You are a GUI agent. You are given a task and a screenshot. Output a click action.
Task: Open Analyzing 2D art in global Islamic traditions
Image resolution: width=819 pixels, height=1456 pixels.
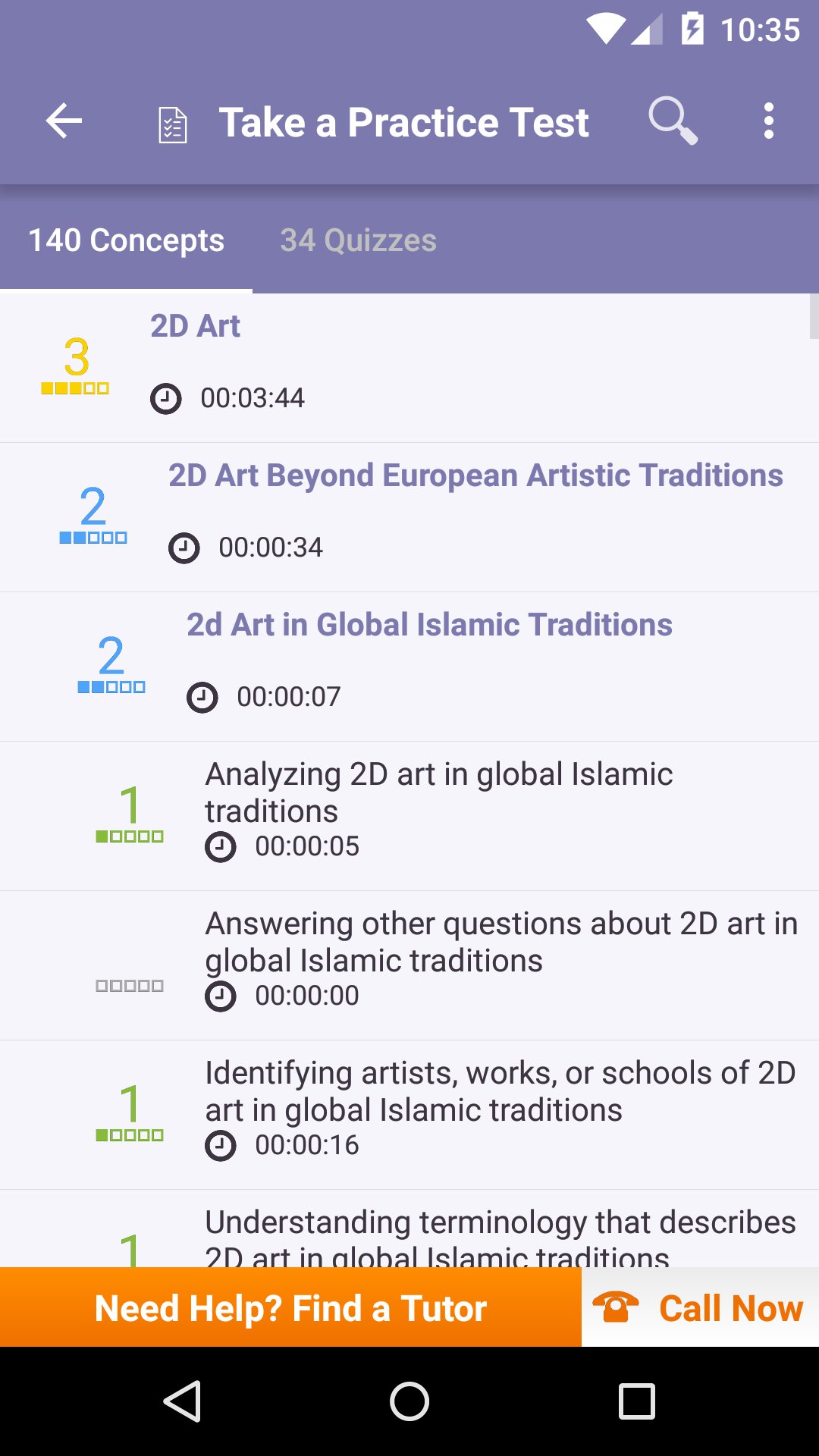(438, 792)
